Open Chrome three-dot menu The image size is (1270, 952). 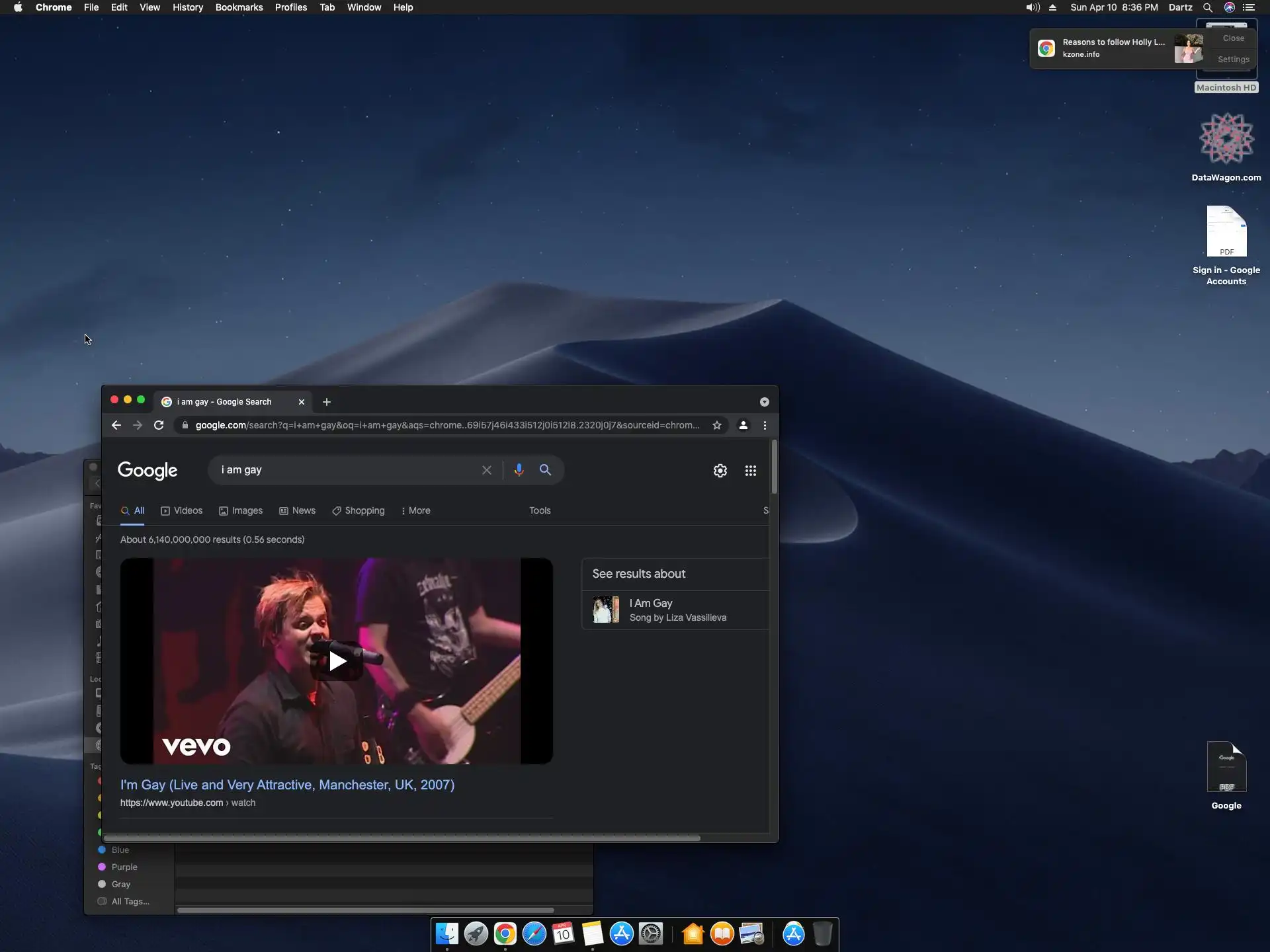[765, 425]
